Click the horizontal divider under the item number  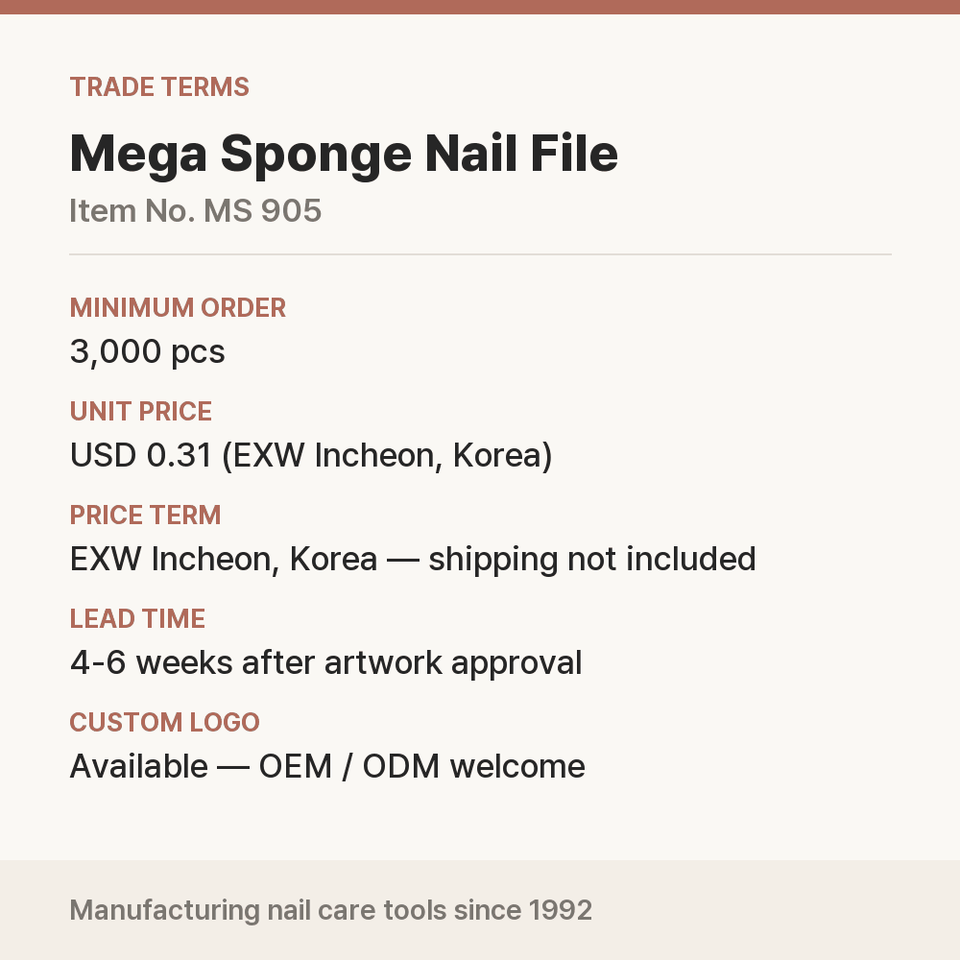point(480,254)
